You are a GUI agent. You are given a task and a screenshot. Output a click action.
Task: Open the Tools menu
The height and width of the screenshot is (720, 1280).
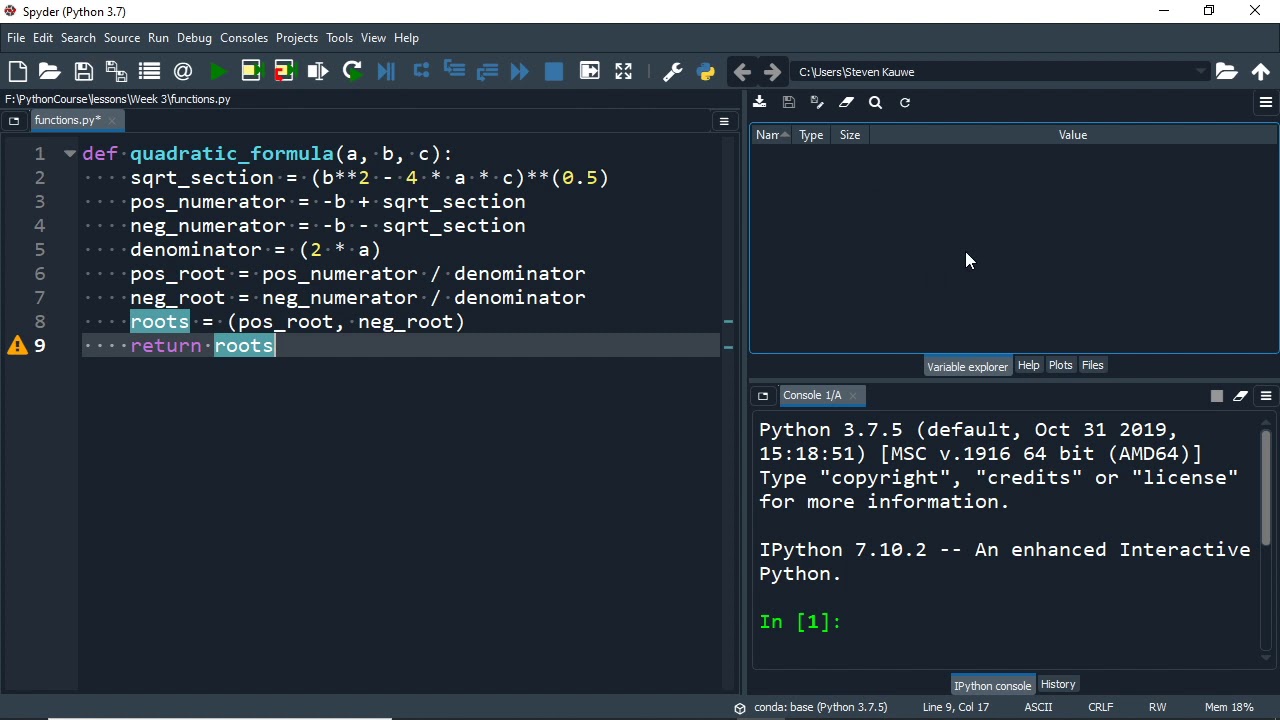(339, 38)
